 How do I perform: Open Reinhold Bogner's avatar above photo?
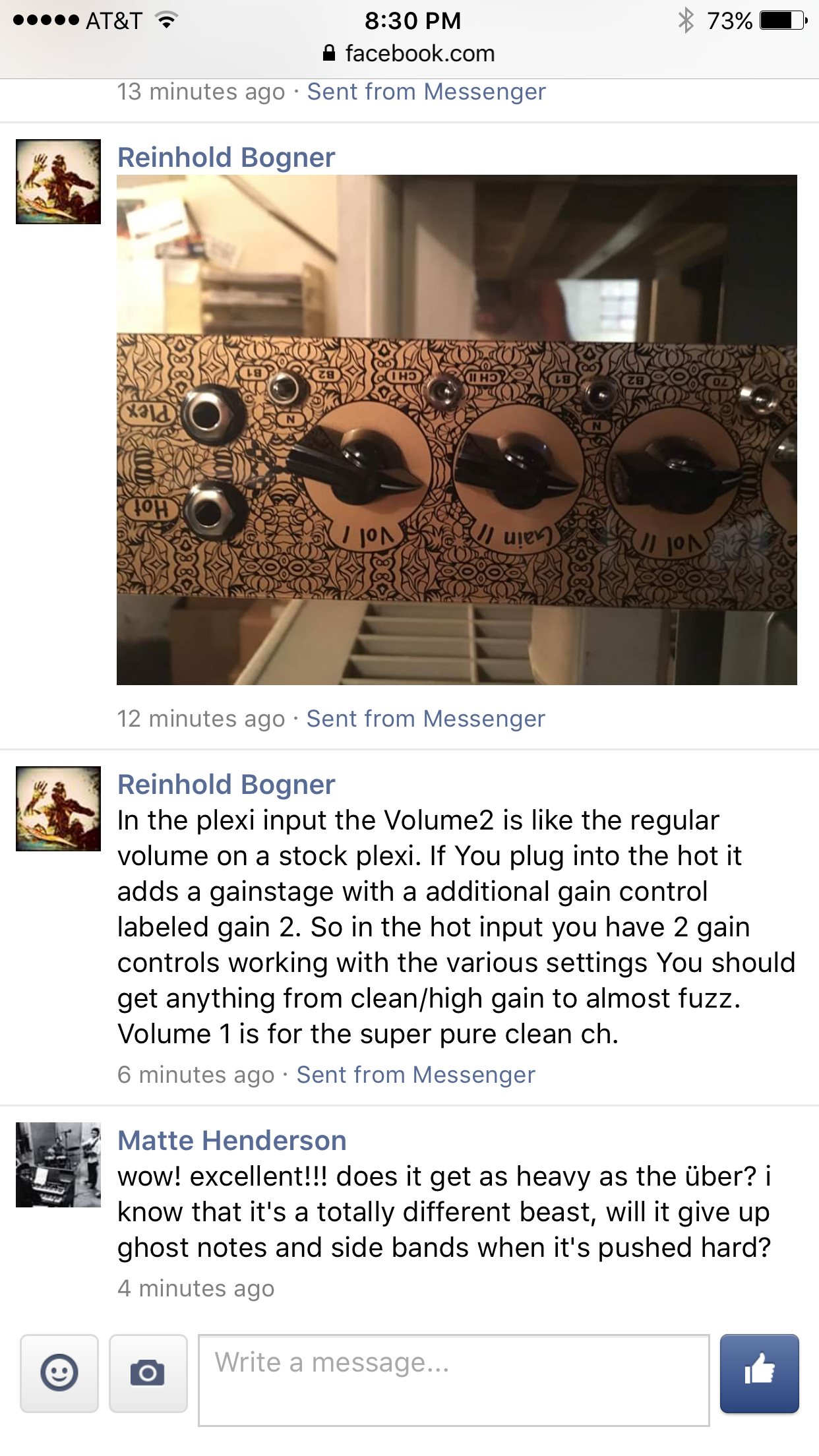tap(59, 181)
